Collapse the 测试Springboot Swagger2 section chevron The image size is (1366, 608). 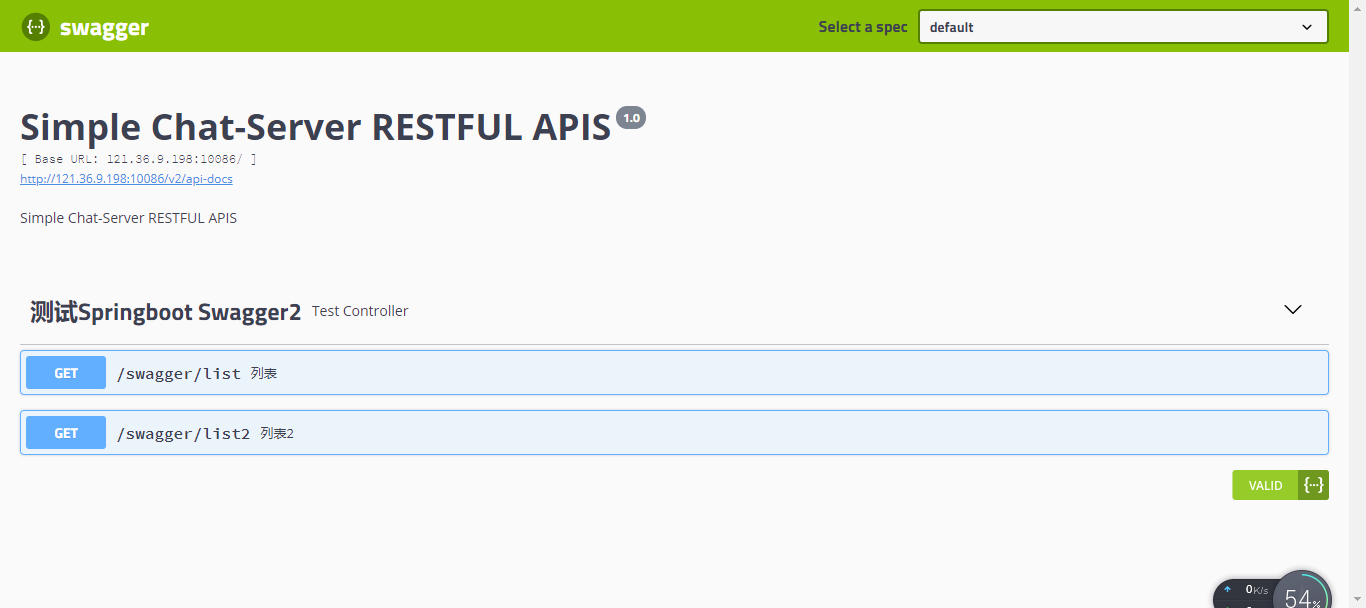tap(1293, 310)
